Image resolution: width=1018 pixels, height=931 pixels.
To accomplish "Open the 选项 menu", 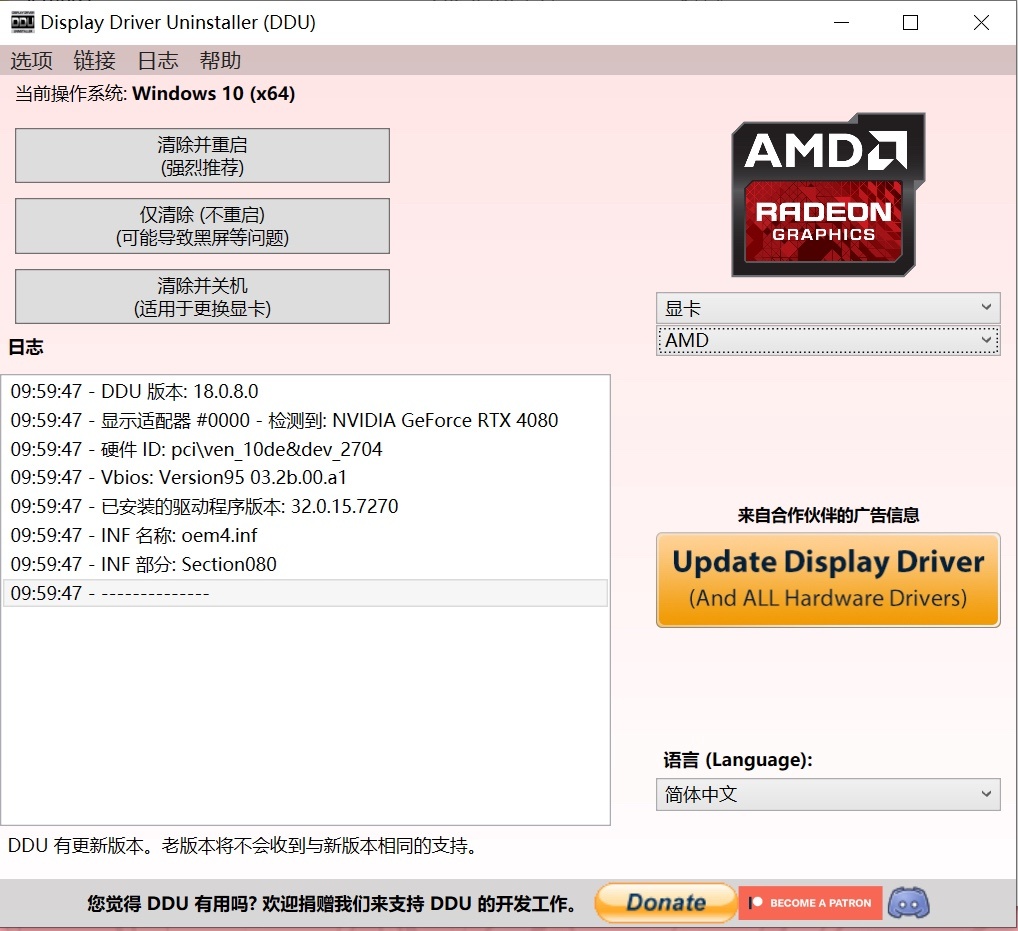I will click(31, 60).
